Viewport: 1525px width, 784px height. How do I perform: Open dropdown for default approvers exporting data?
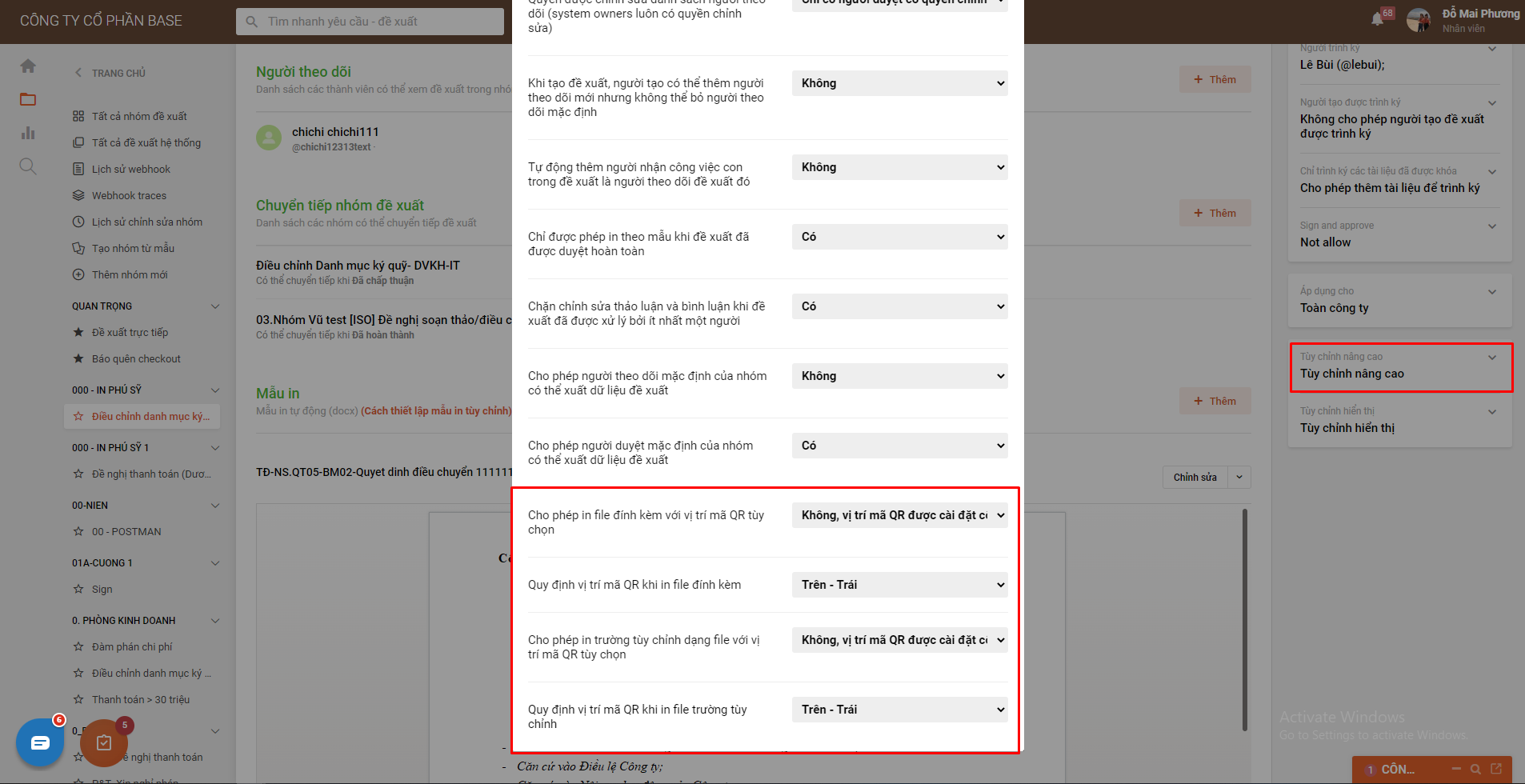coord(899,446)
